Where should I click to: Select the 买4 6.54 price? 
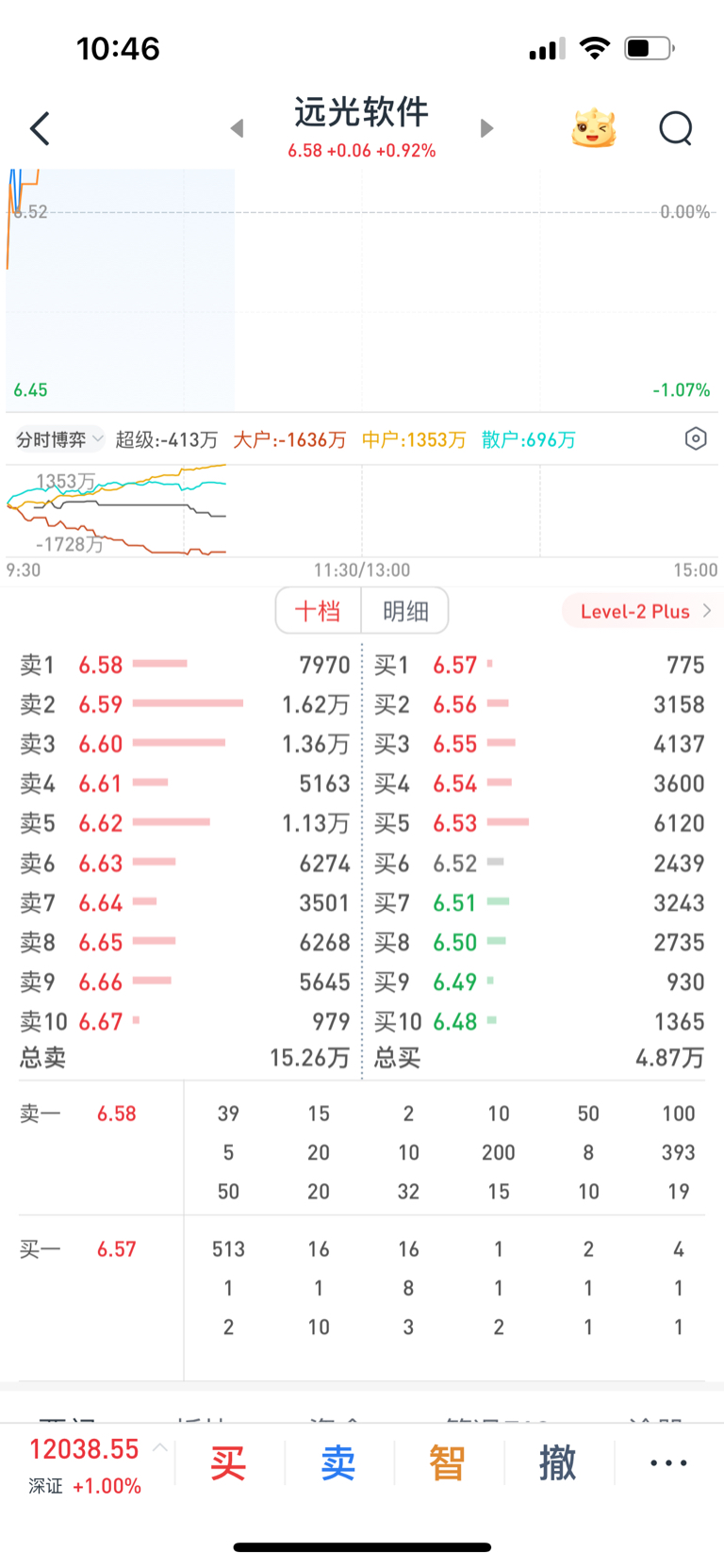(x=455, y=784)
